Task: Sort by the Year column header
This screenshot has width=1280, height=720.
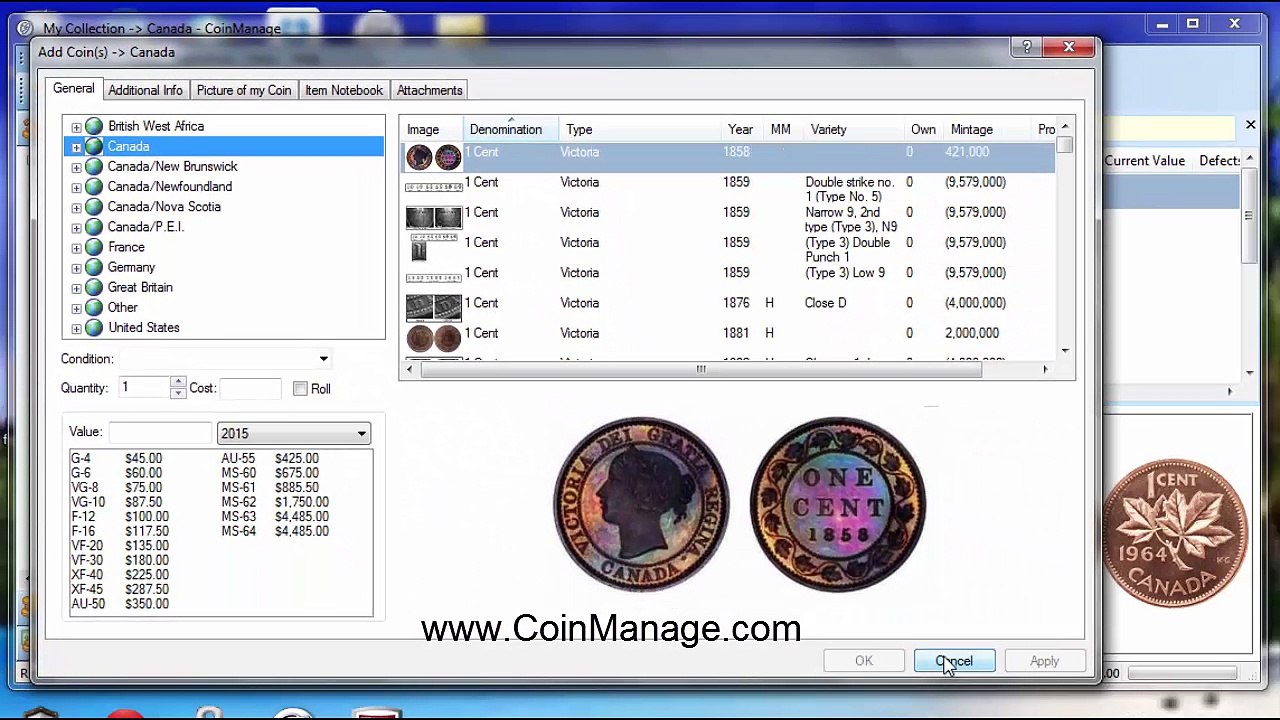Action: 740,129
